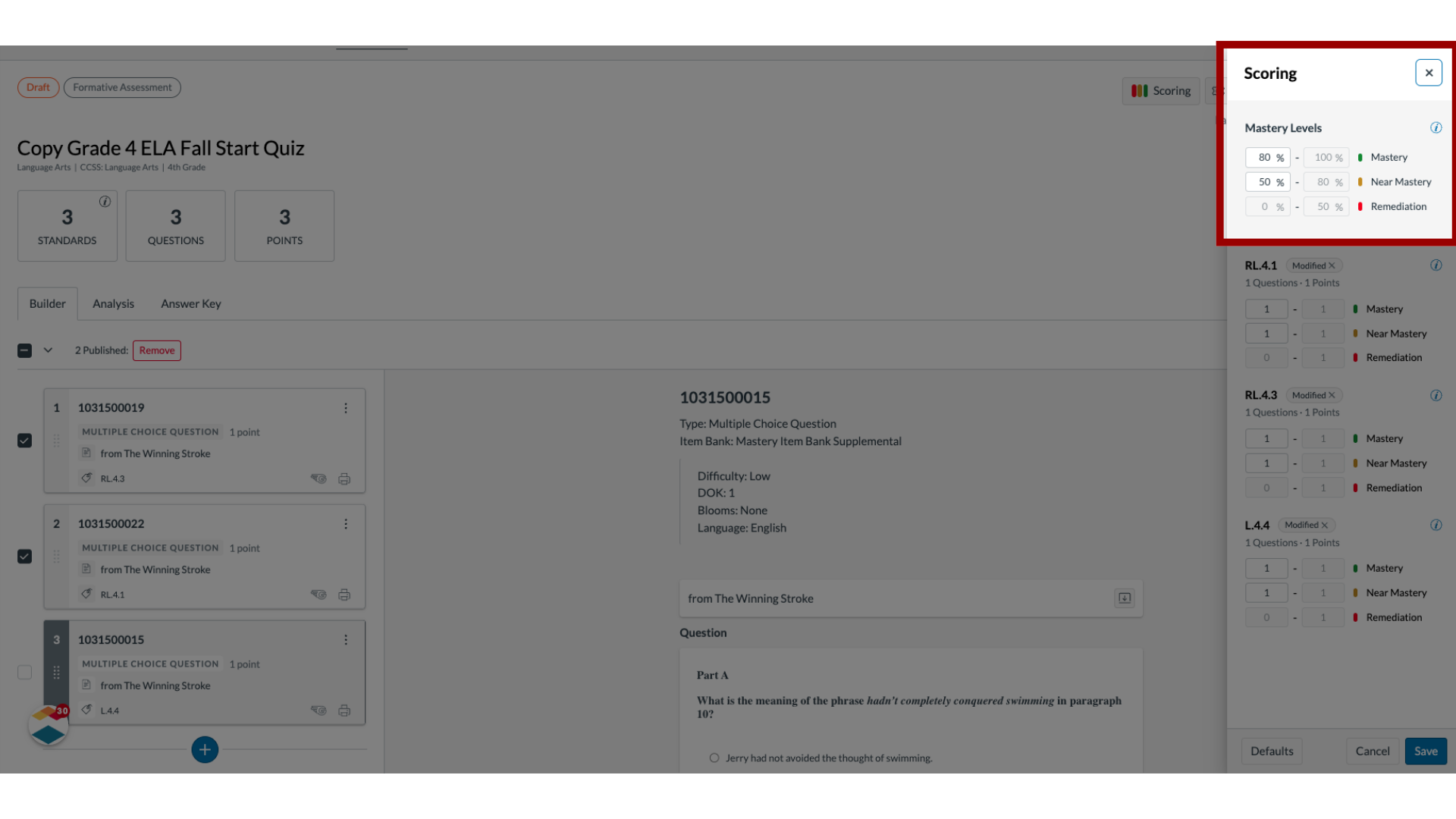Toggle the checkbox for question 1031500022
Viewport: 1456px width, 819px height.
coord(25,556)
